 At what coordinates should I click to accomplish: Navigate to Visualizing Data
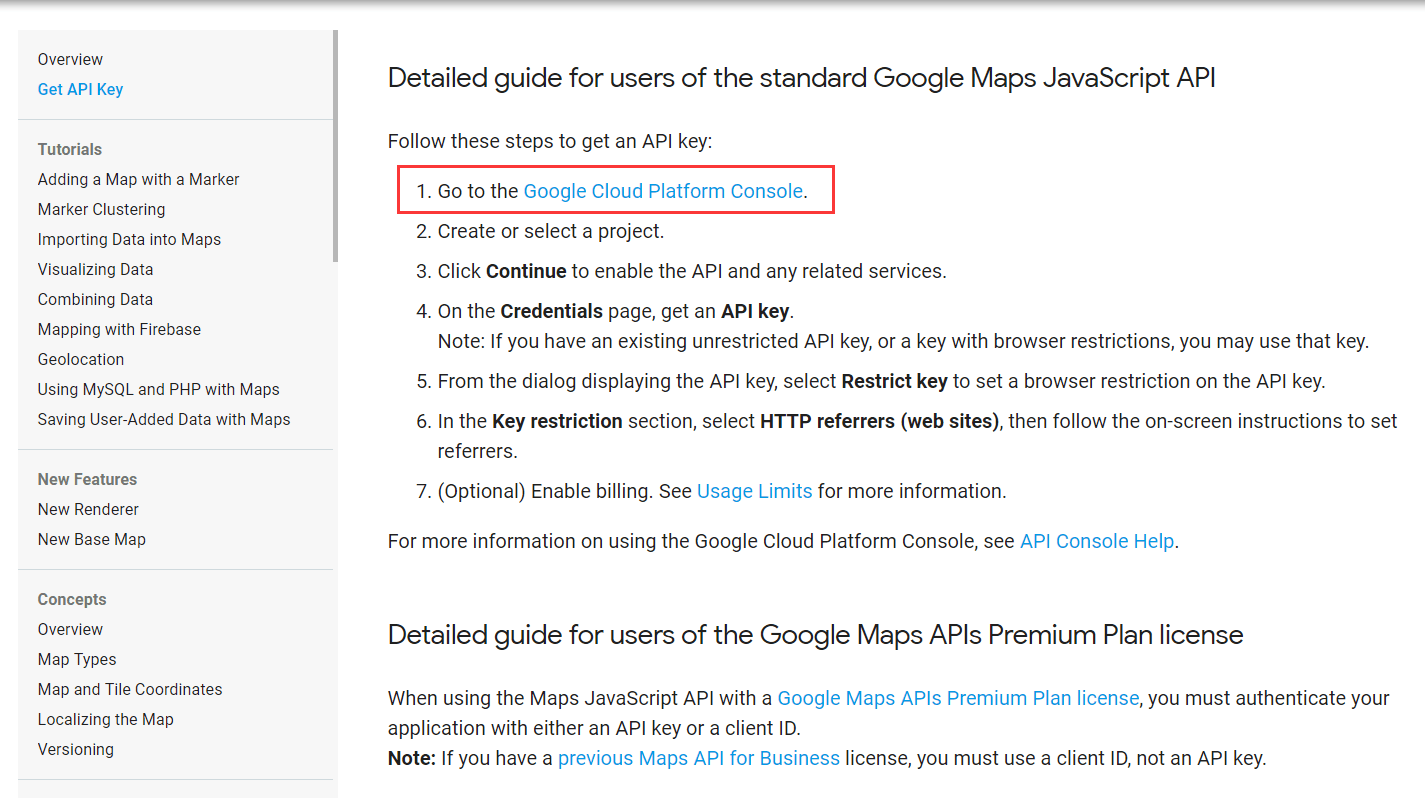95,269
